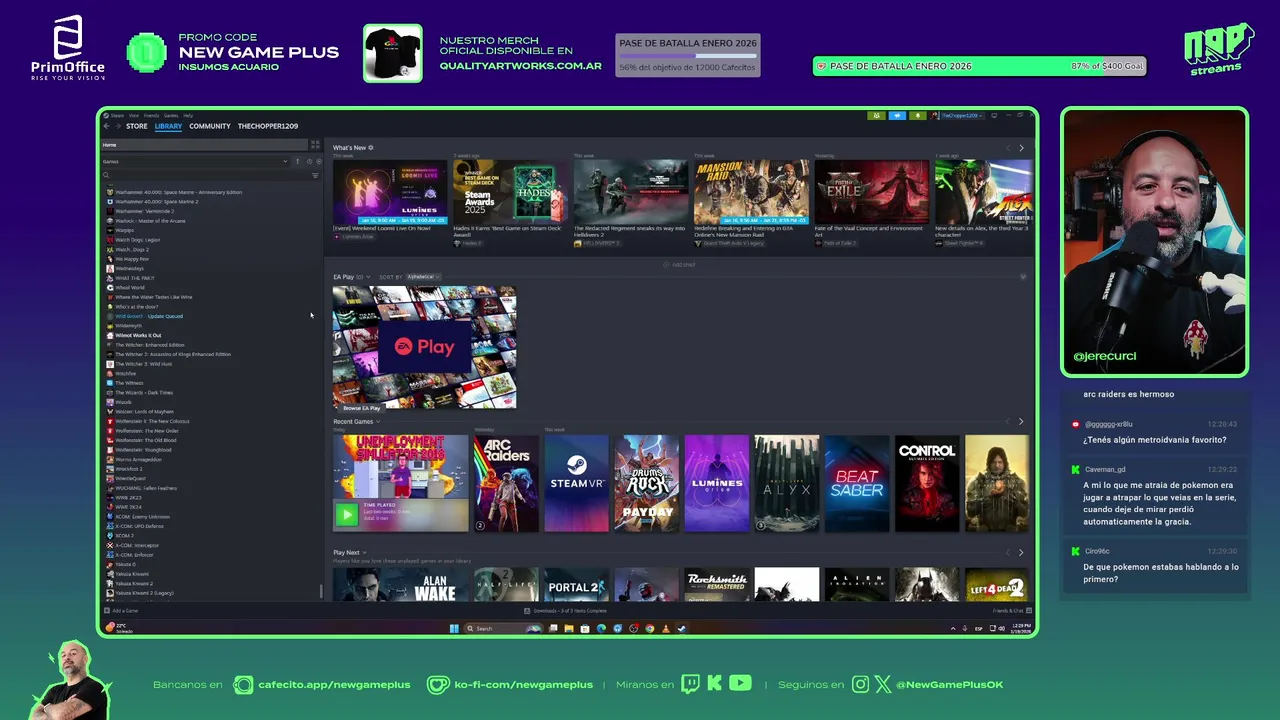Screen dimensions: 1280x720
Task: Click the magnifier icon in library search
Action: point(106,175)
